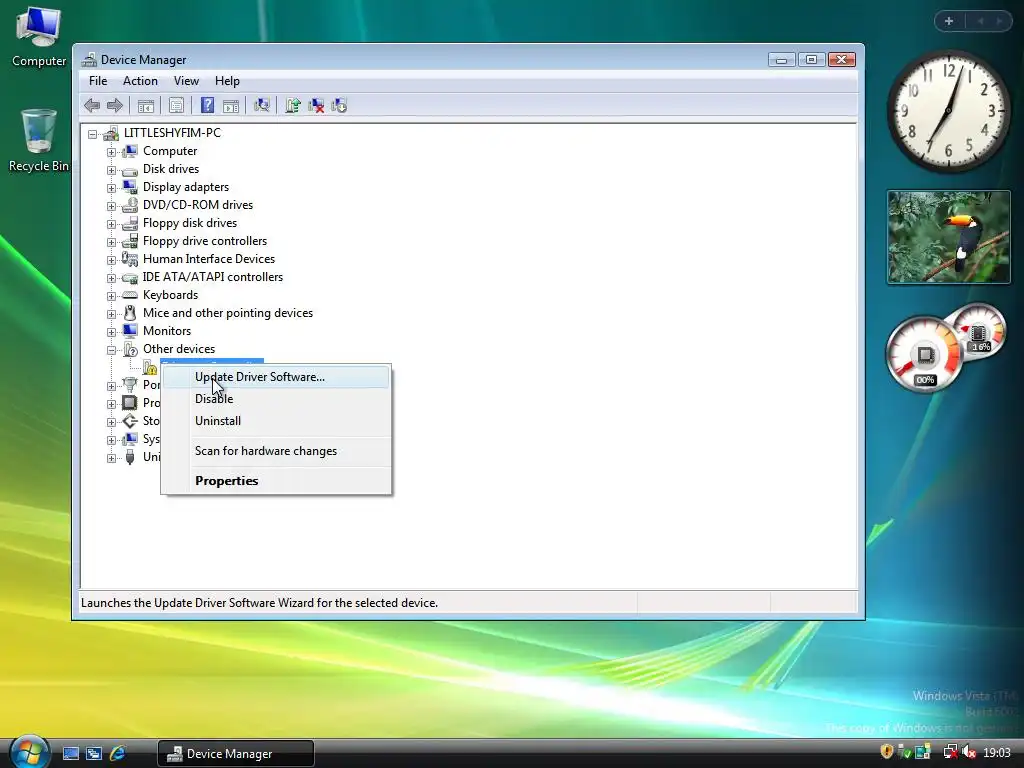The height and width of the screenshot is (768, 1024).
Task: Choose Disable from the context menu
Action: pyautogui.click(x=276, y=399)
